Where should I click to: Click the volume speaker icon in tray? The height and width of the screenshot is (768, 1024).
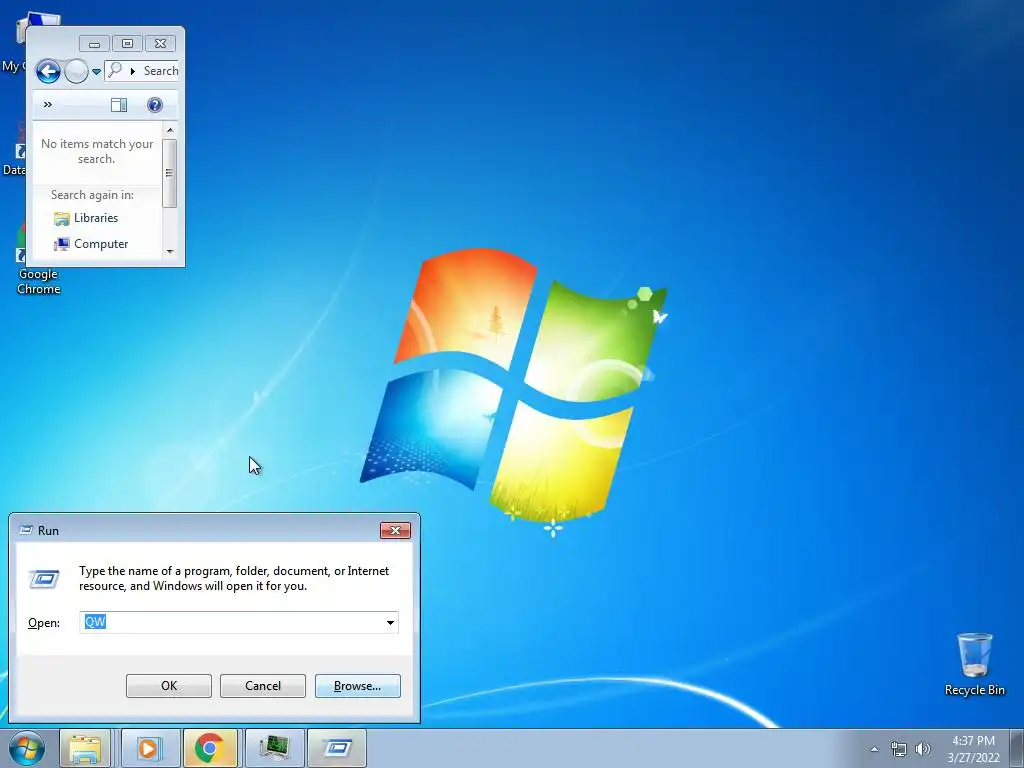(x=922, y=749)
